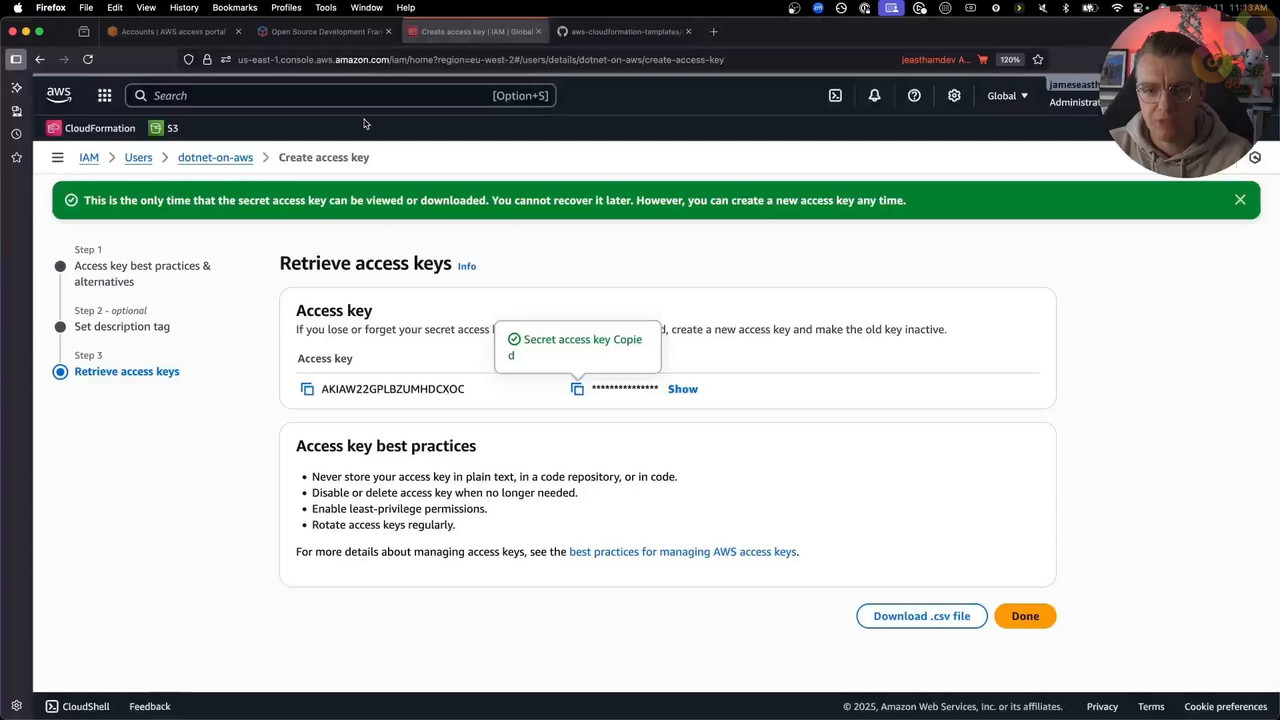Open the Firefox sidebar history icon
This screenshot has height=720, width=1280.
(16, 134)
